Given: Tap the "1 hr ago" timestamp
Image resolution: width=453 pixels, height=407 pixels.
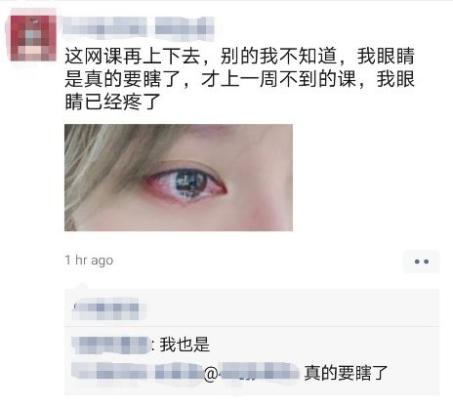Looking at the screenshot, I should tap(89, 260).
